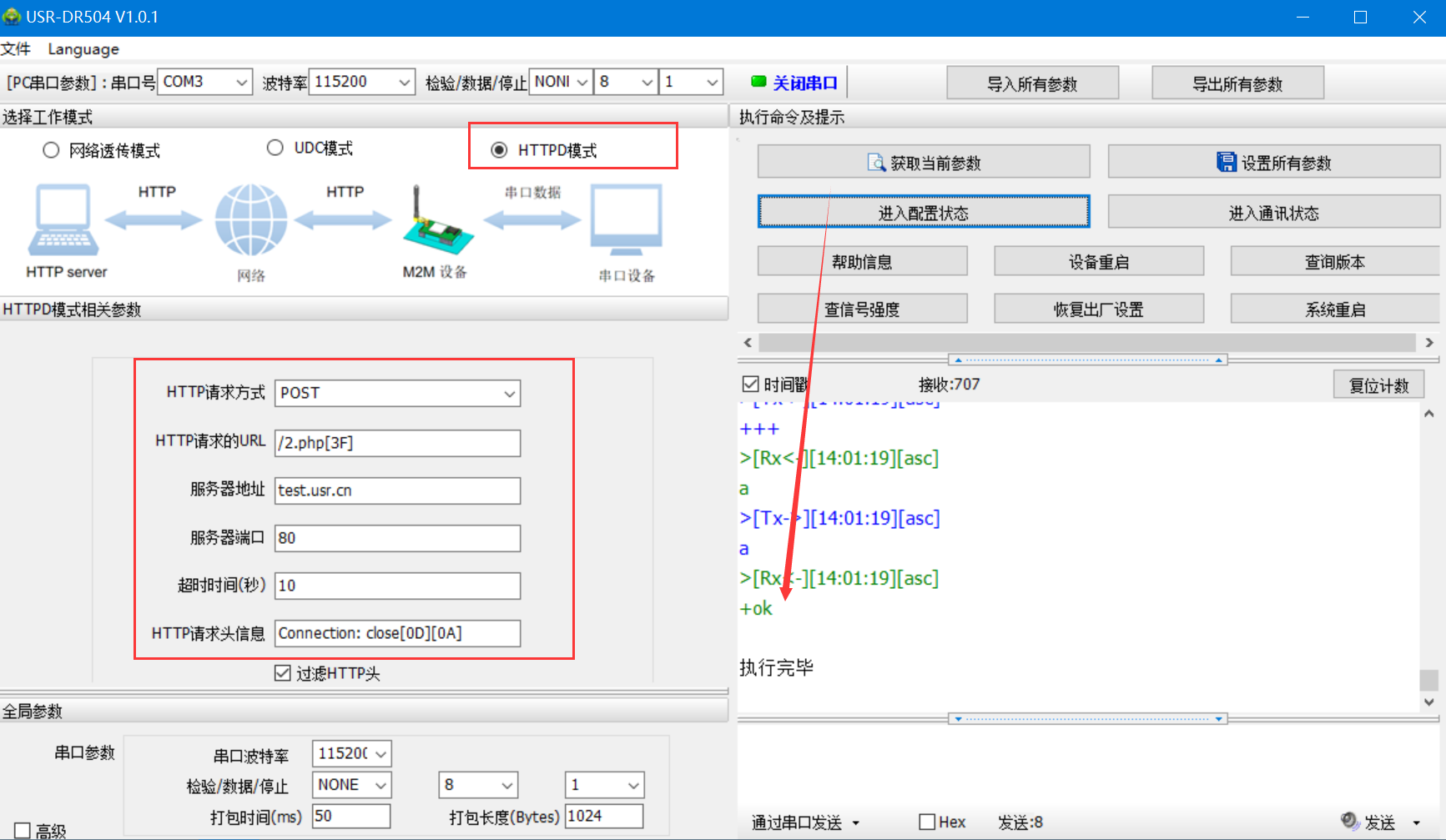Image resolution: width=1446 pixels, height=840 pixels.
Task: Click the horizontal scrollbar under command buttons
Action: click(x=1087, y=343)
